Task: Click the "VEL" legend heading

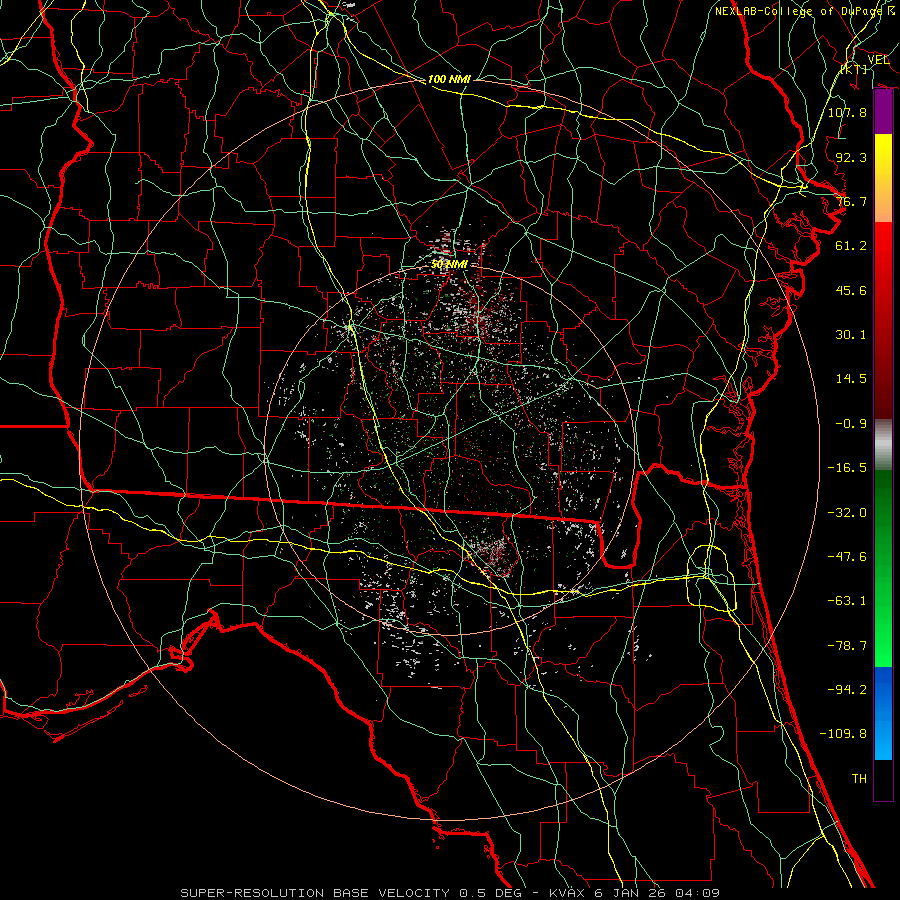Action: 878,59
